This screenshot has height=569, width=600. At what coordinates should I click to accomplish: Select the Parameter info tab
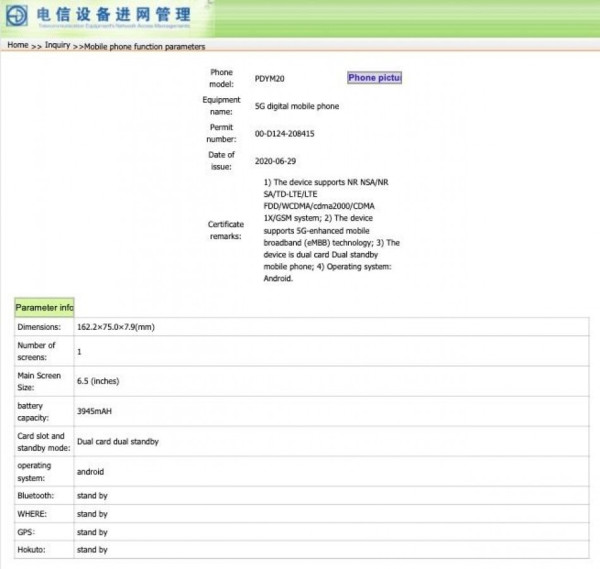(44, 308)
